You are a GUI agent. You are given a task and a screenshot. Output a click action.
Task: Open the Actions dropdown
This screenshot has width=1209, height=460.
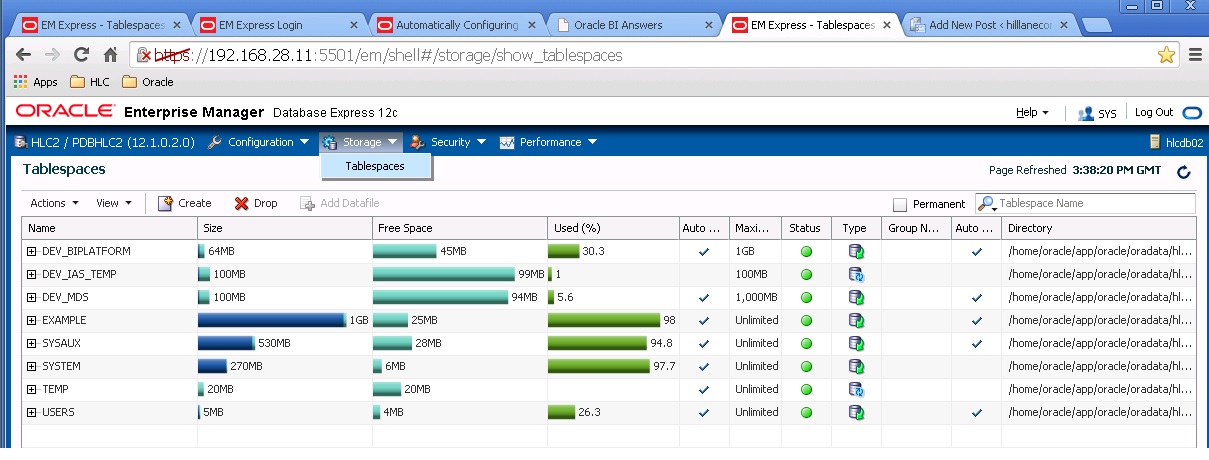click(x=54, y=203)
